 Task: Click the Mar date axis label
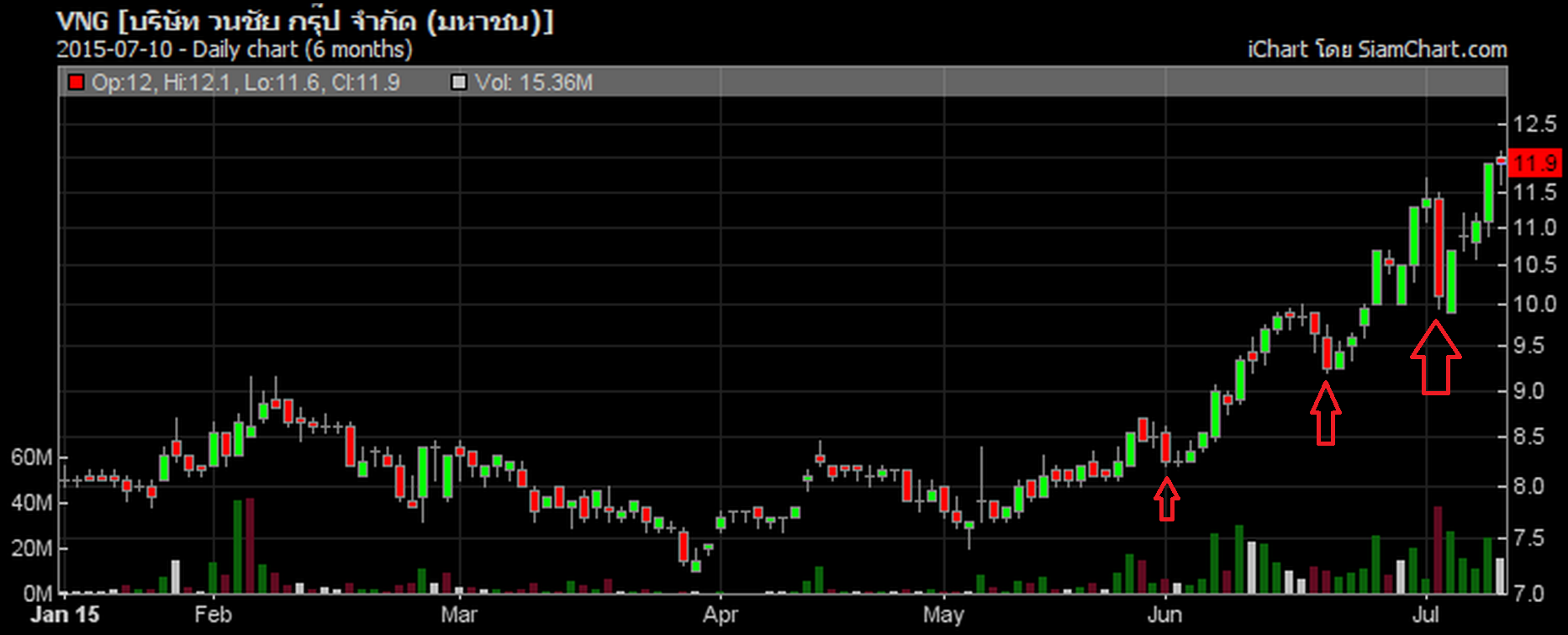[x=459, y=616]
